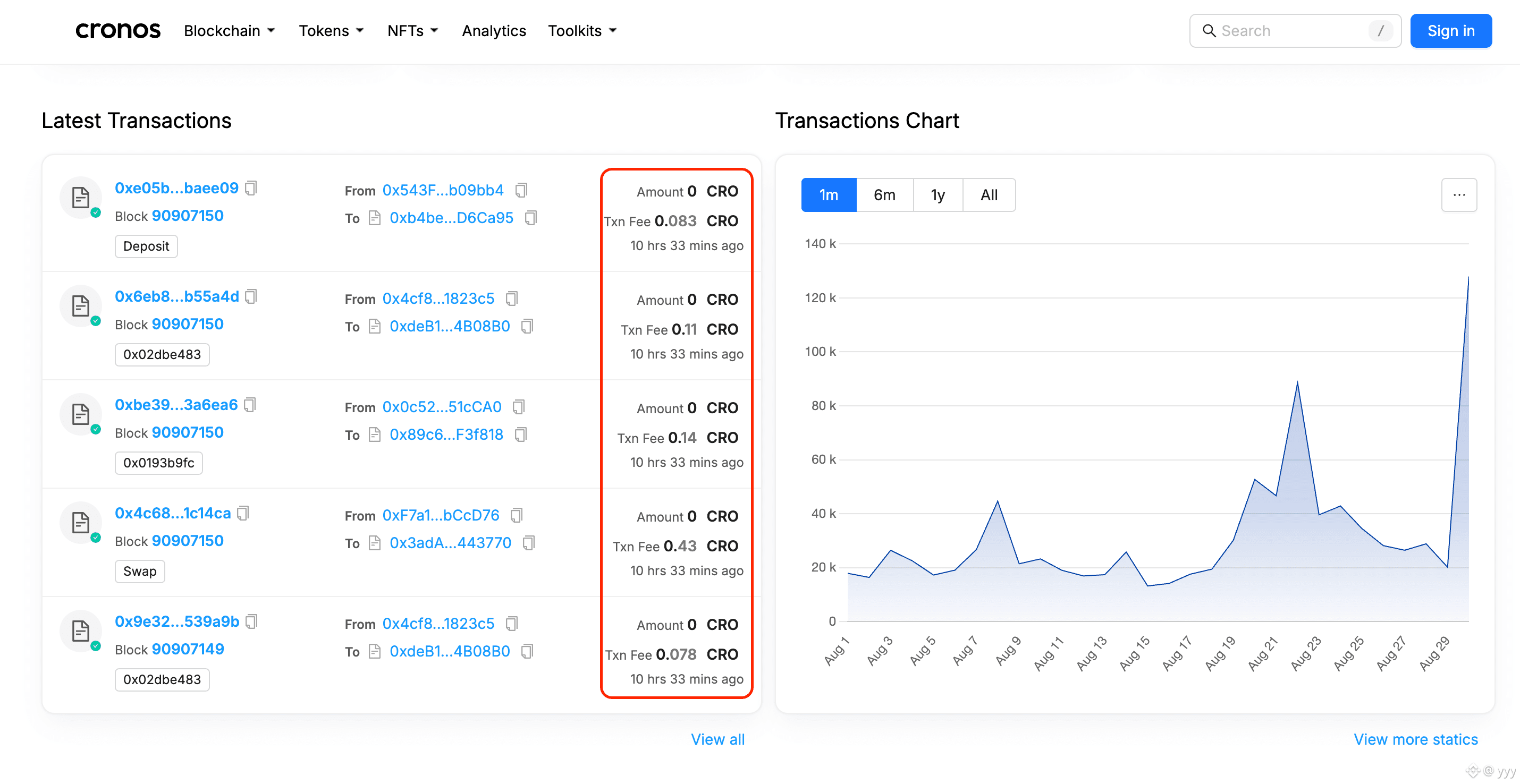Click 'Aug 15' x-axis label
1520x784 pixels.
click(1134, 653)
